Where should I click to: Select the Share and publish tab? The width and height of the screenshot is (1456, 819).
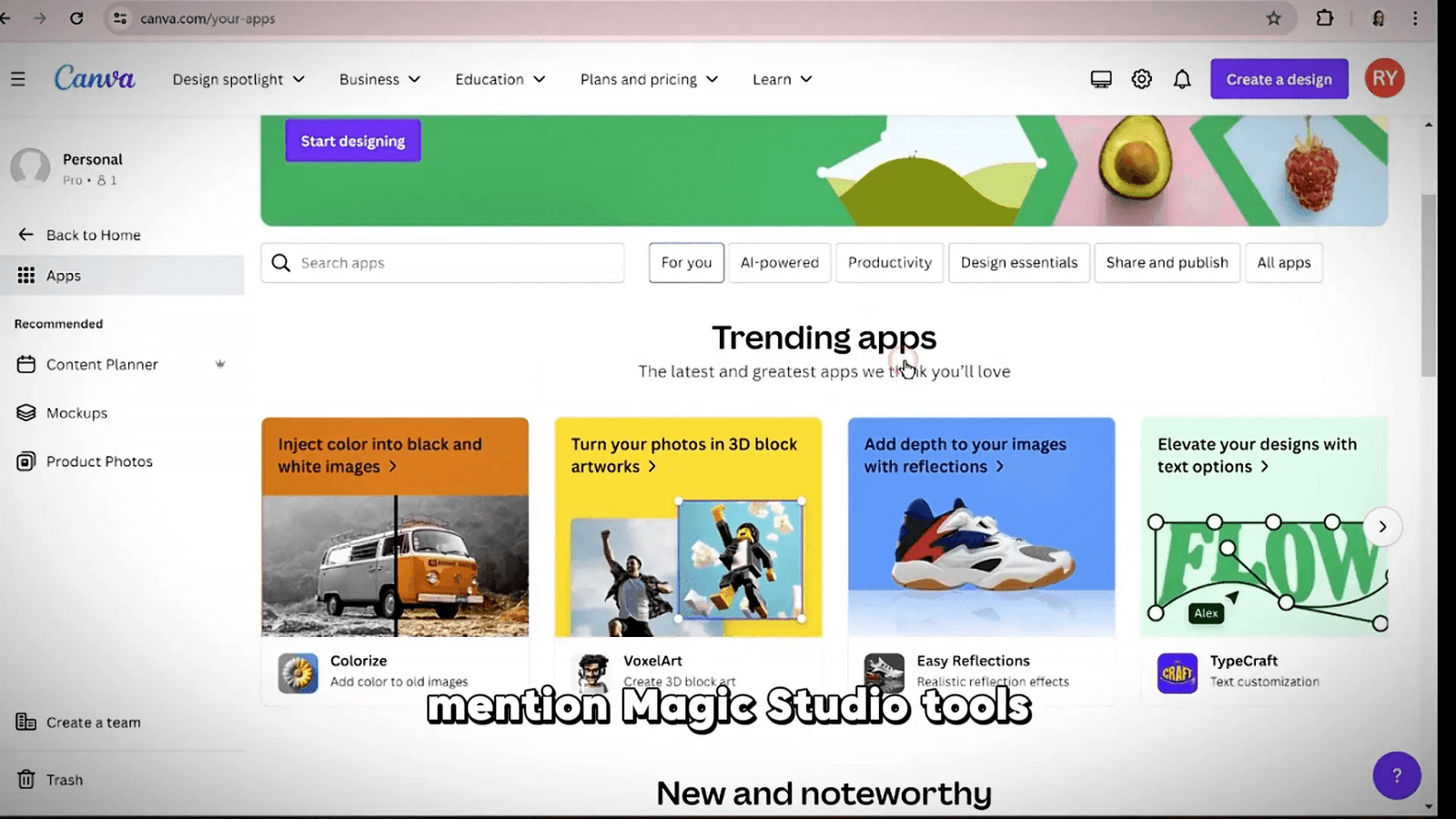pyautogui.click(x=1168, y=263)
